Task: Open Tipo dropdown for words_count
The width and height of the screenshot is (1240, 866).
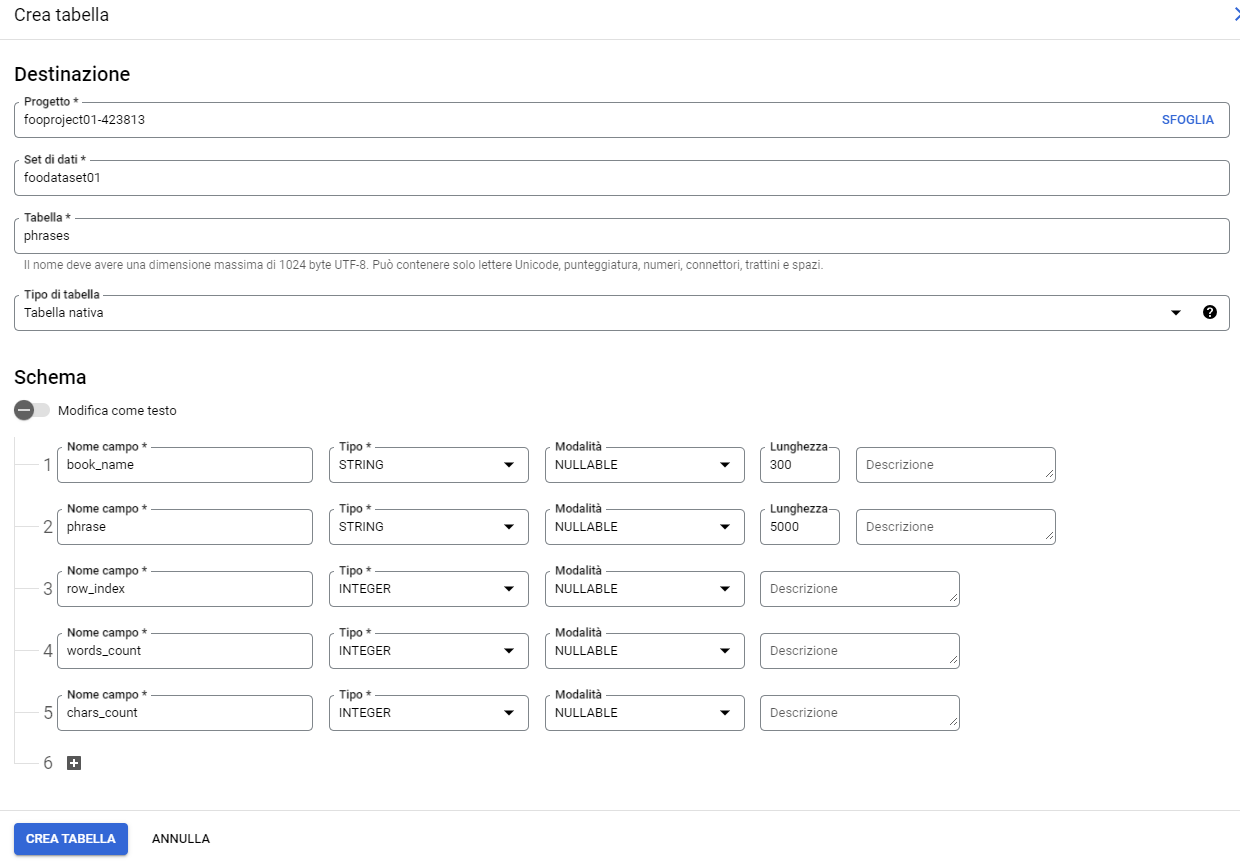Action: tap(429, 651)
